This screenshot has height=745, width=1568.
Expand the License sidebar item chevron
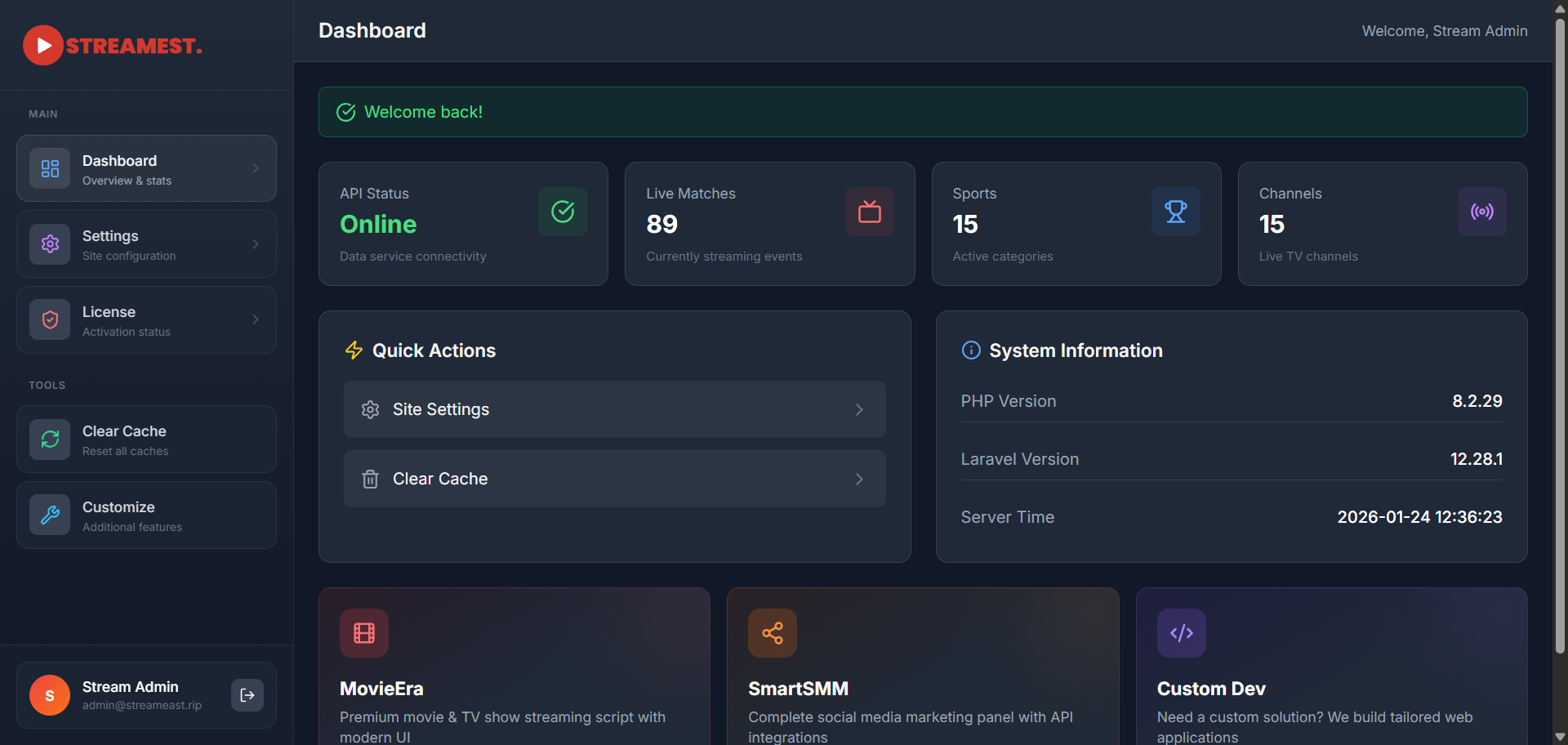pos(256,319)
